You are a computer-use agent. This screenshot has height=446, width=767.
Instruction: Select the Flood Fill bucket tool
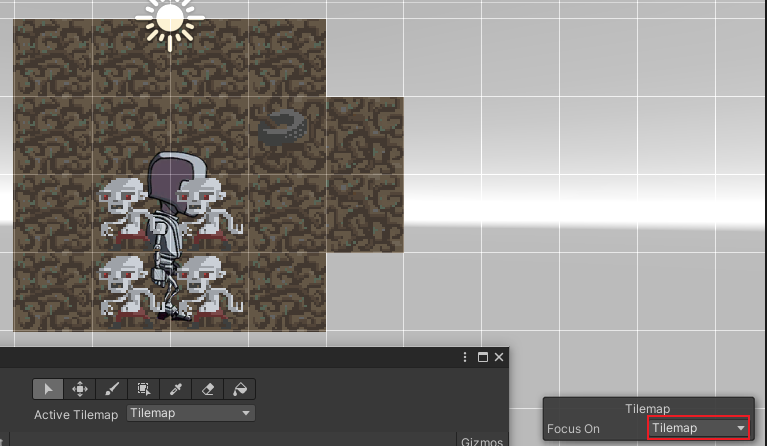point(240,389)
